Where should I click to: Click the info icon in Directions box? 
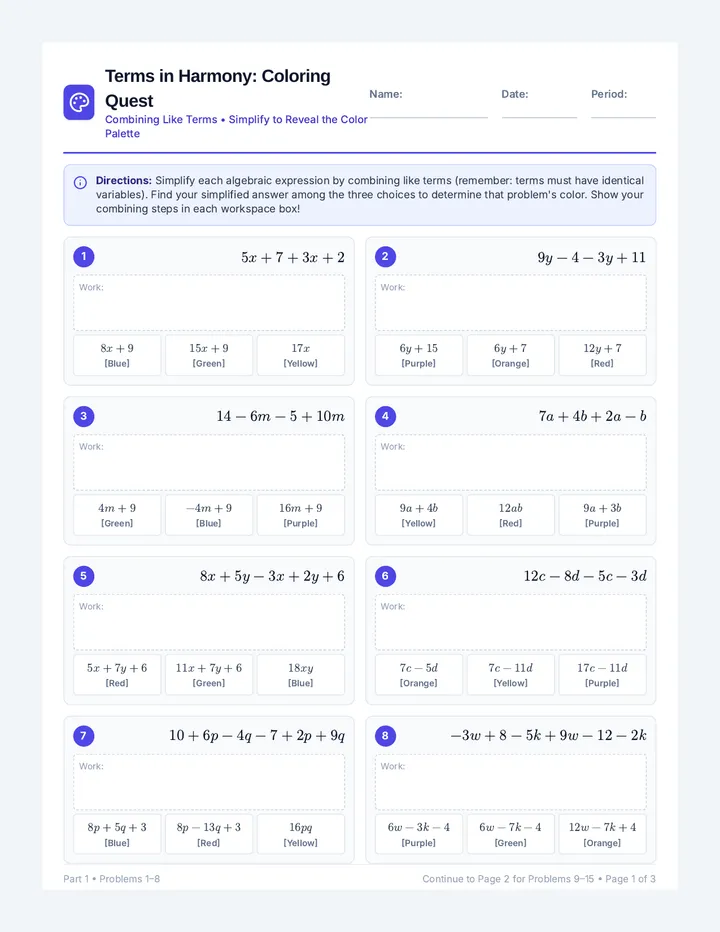(80, 182)
